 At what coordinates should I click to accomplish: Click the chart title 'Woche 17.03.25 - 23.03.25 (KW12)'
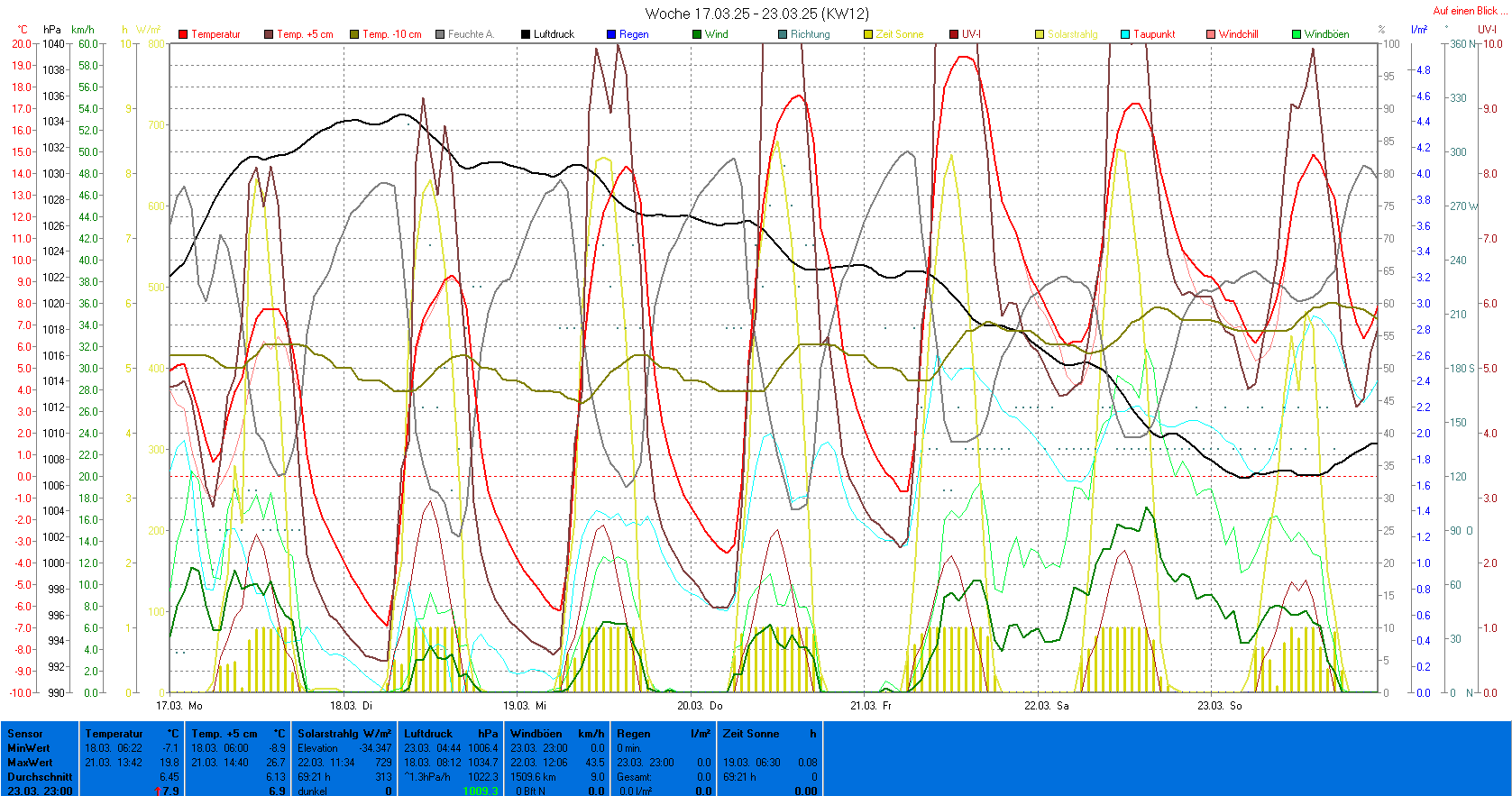[x=756, y=14]
